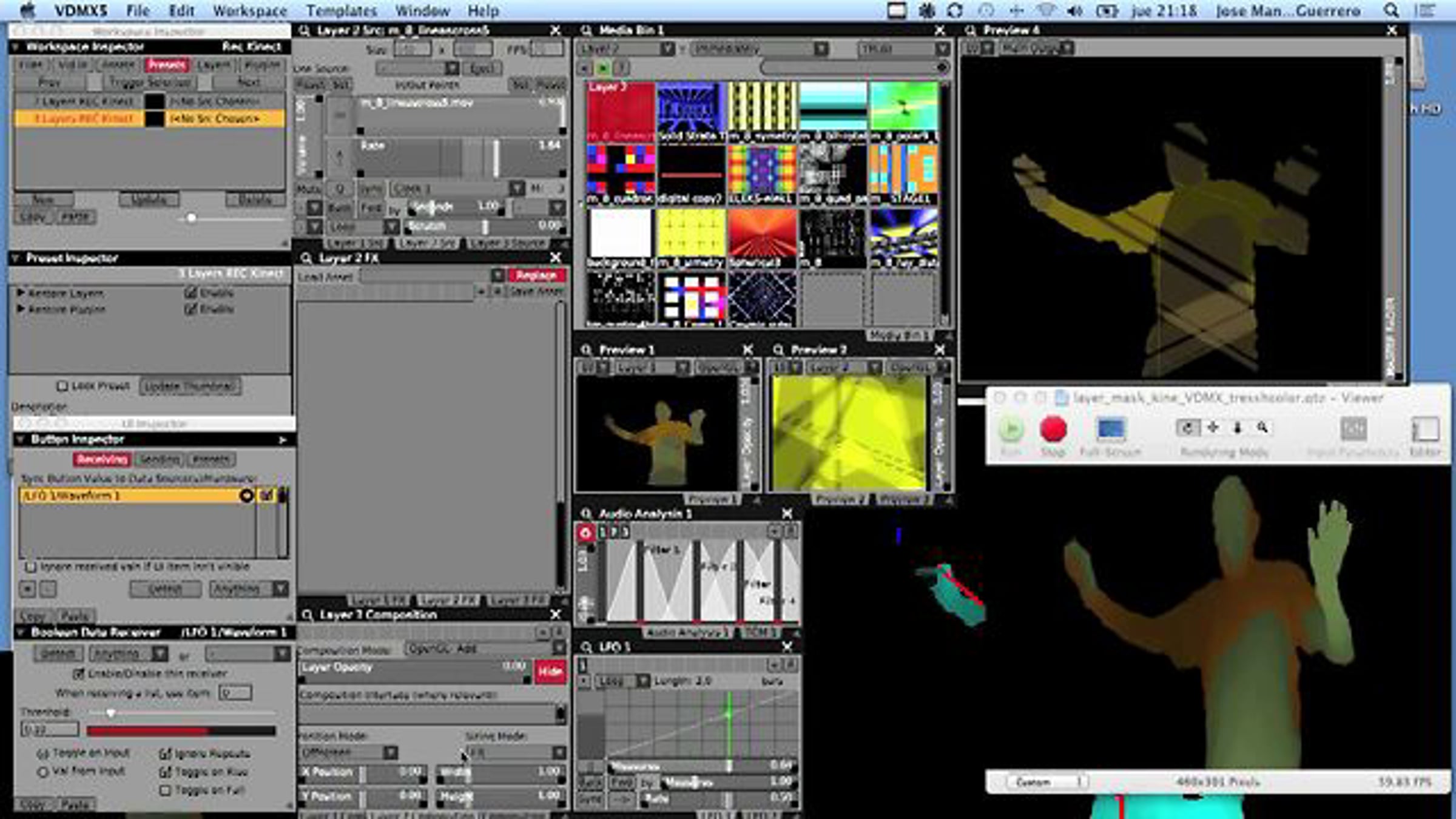Screen dimensions: 1456x819
Task: Click the circle icon on the LFO 1/Waveform 1 row
Action: click(246, 496)
